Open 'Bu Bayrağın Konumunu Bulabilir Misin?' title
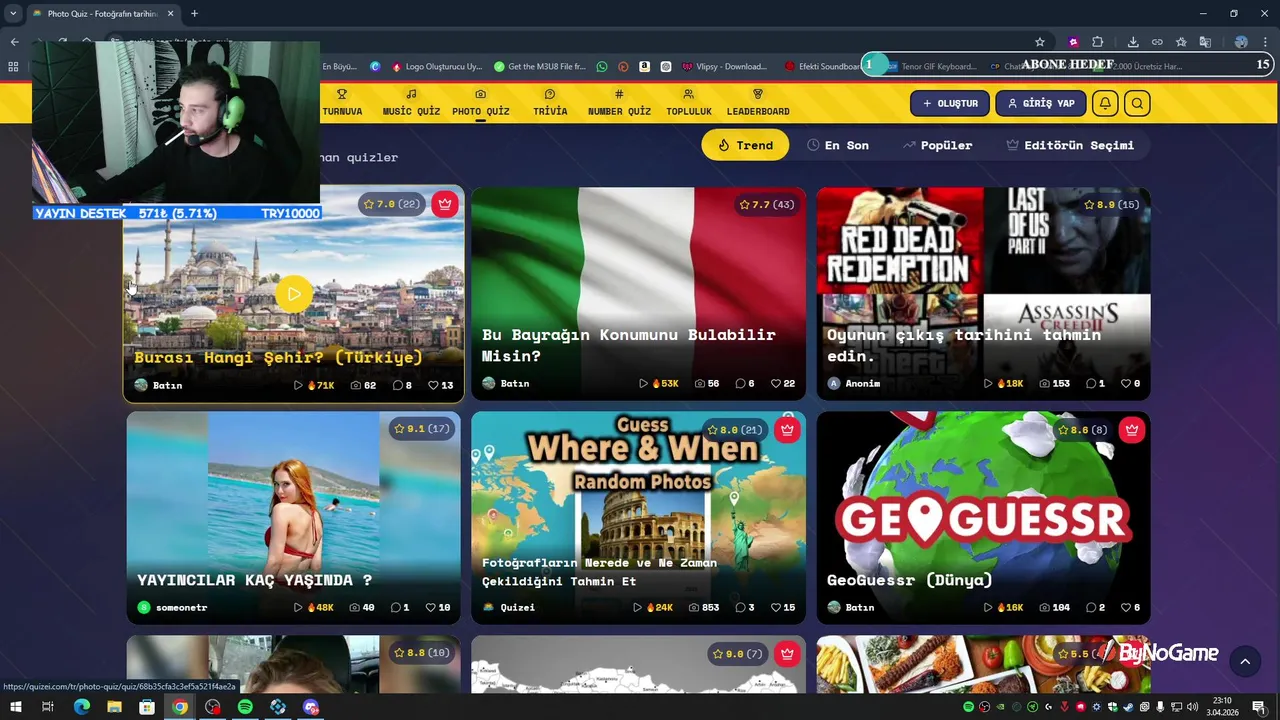This screenshot has width=1280, height=720. (x=629, y=345)
